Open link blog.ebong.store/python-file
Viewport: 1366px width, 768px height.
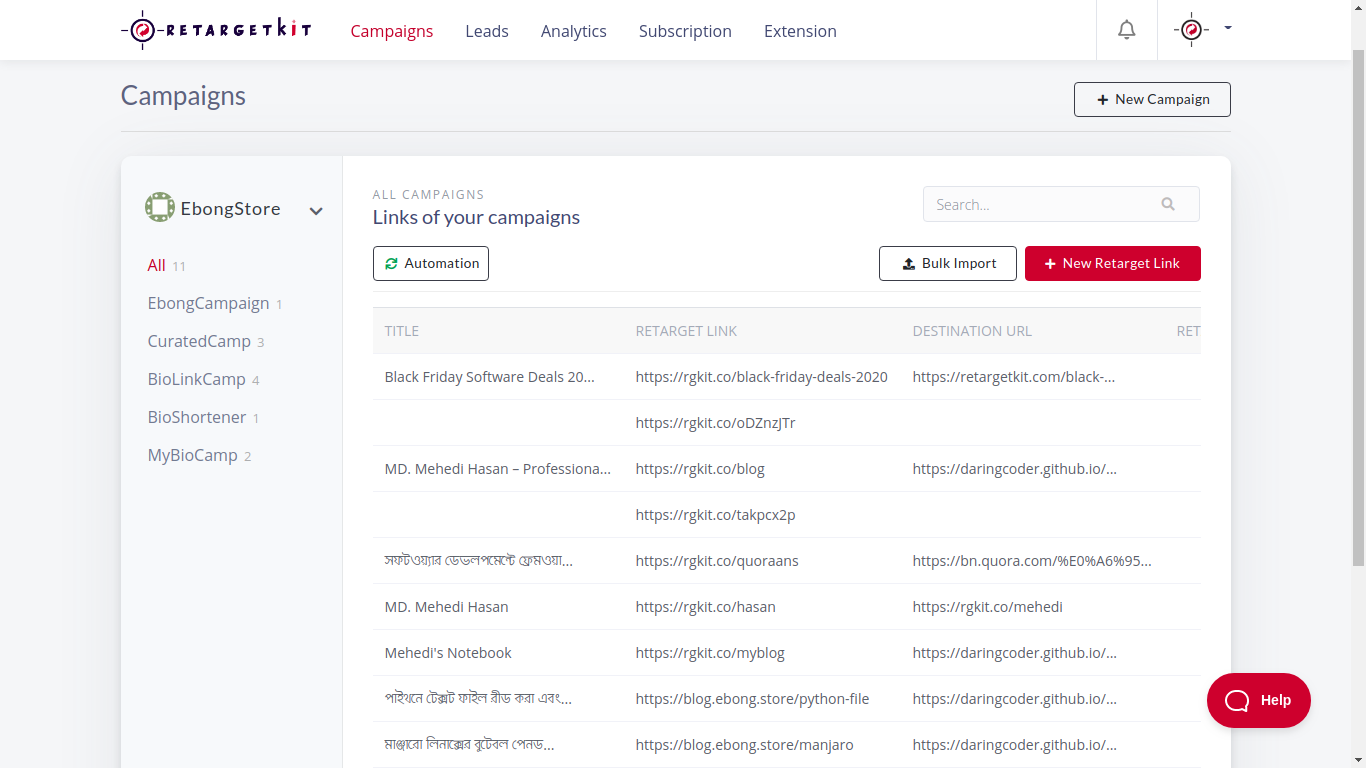pyautogui.click(x=752, y=699)
